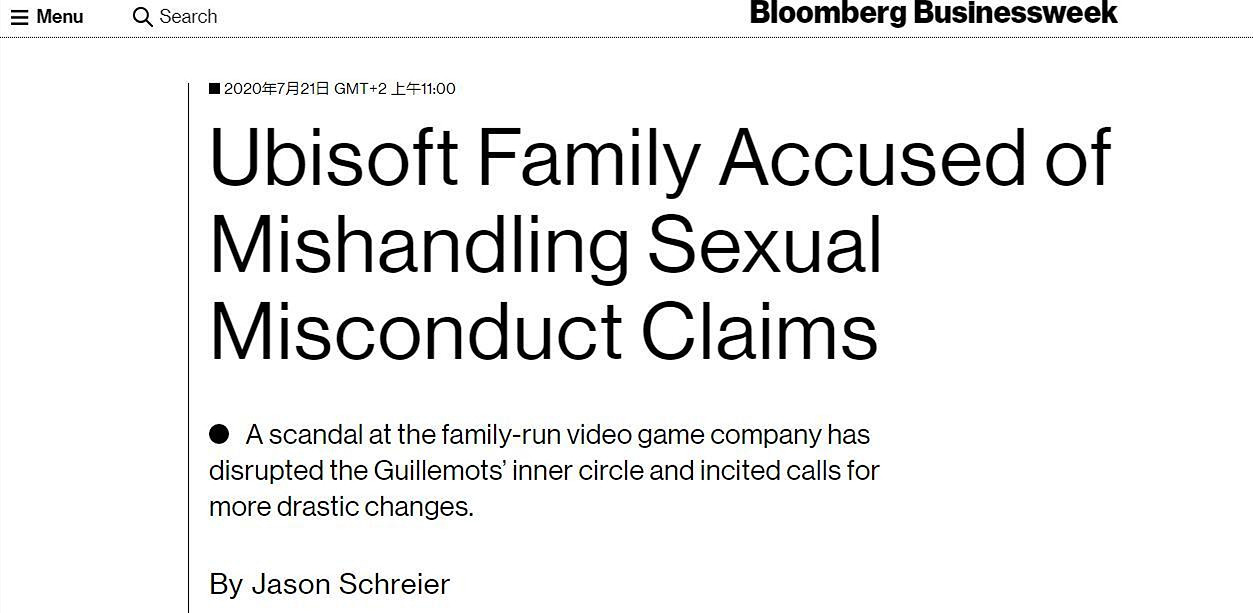Open the hamburger Menu icon
Viewport: 1253px width, 613px height.
point(20,17)
